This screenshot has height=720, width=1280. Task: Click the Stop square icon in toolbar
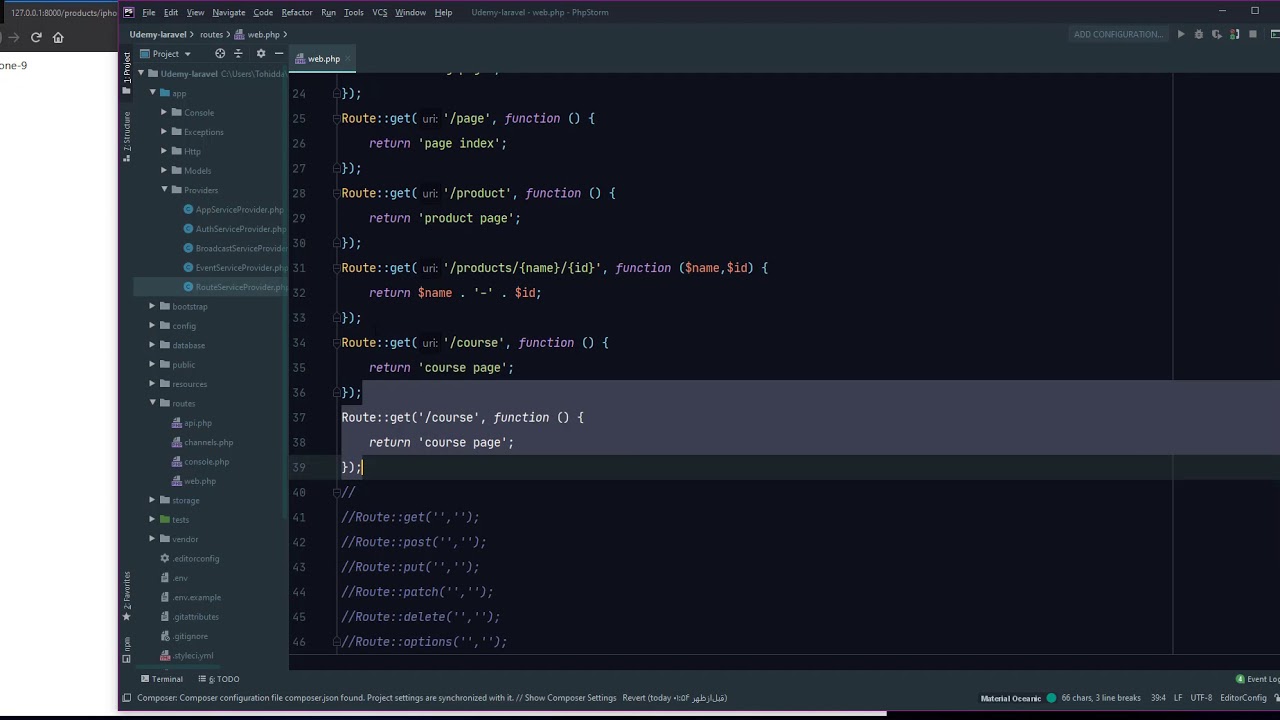(1252, 34)
